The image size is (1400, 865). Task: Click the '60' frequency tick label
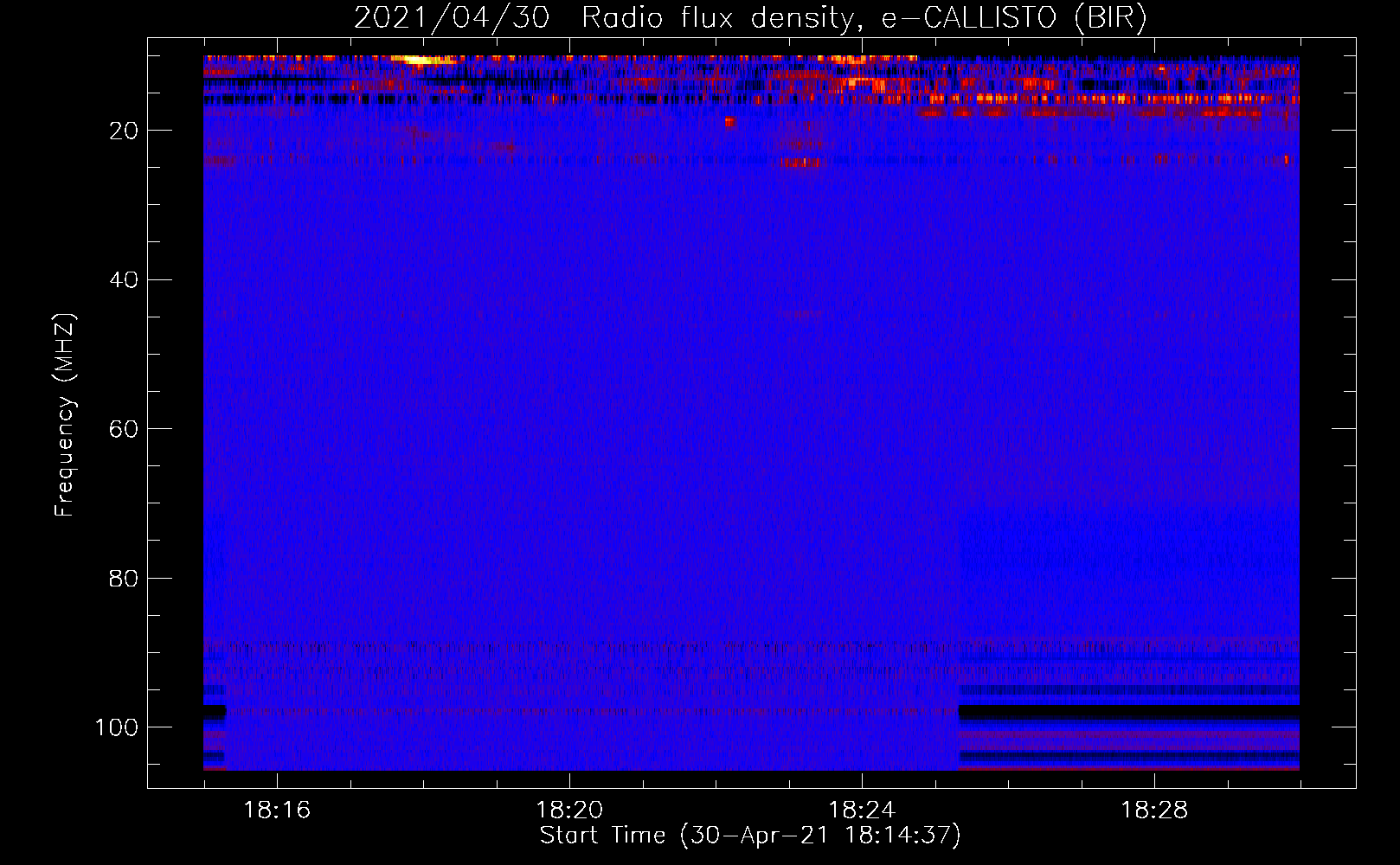(124, 429)
